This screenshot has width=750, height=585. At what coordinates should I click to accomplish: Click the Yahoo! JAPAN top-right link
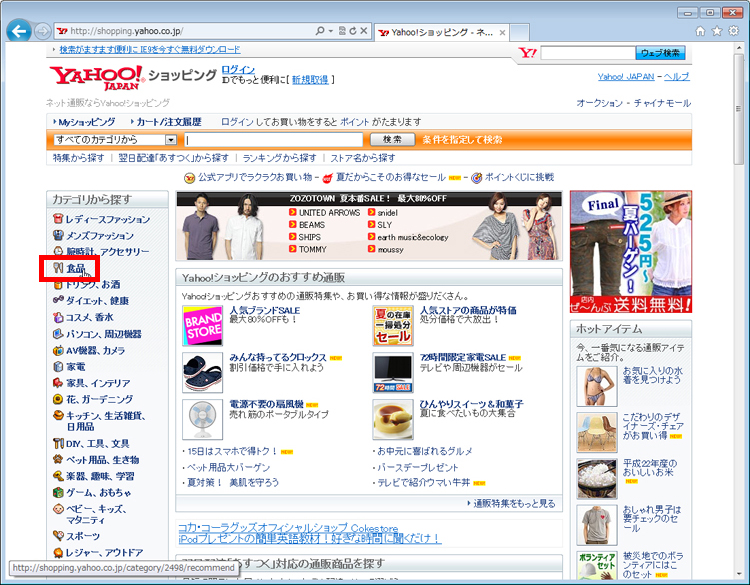tap(626, 77)
